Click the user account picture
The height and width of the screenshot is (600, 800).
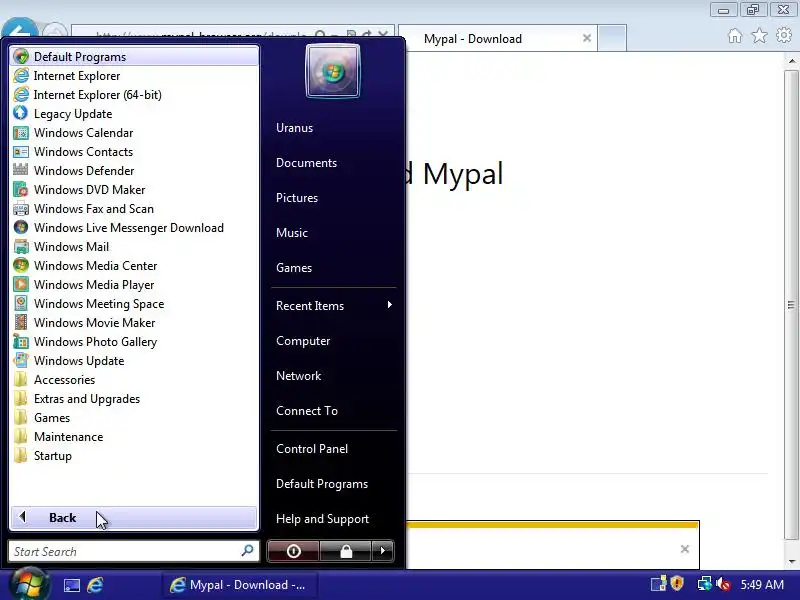click(333, 71)
